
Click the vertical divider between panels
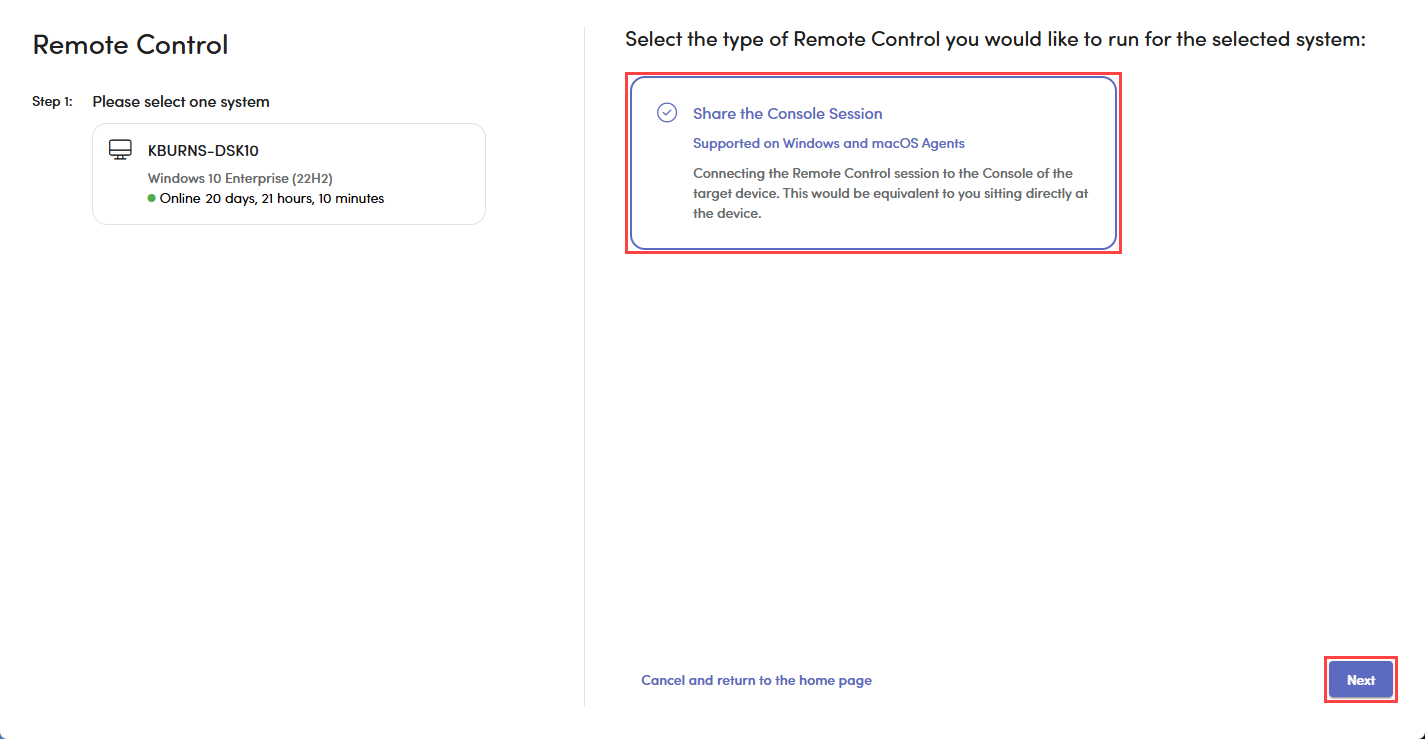tap(584, 400)
